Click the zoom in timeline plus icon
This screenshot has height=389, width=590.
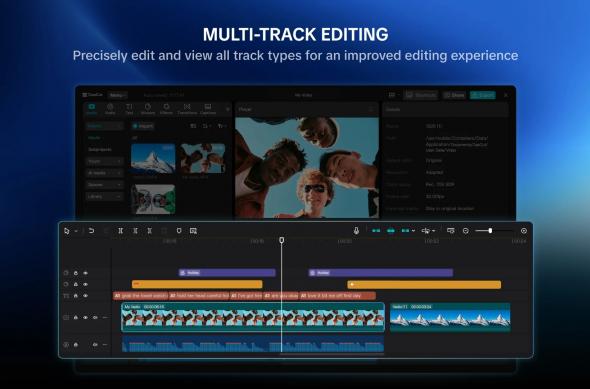click(x=524, y=231)
